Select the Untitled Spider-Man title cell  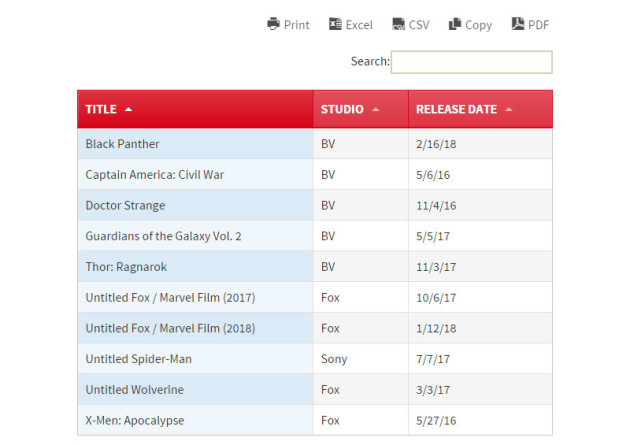click(195, 359)
